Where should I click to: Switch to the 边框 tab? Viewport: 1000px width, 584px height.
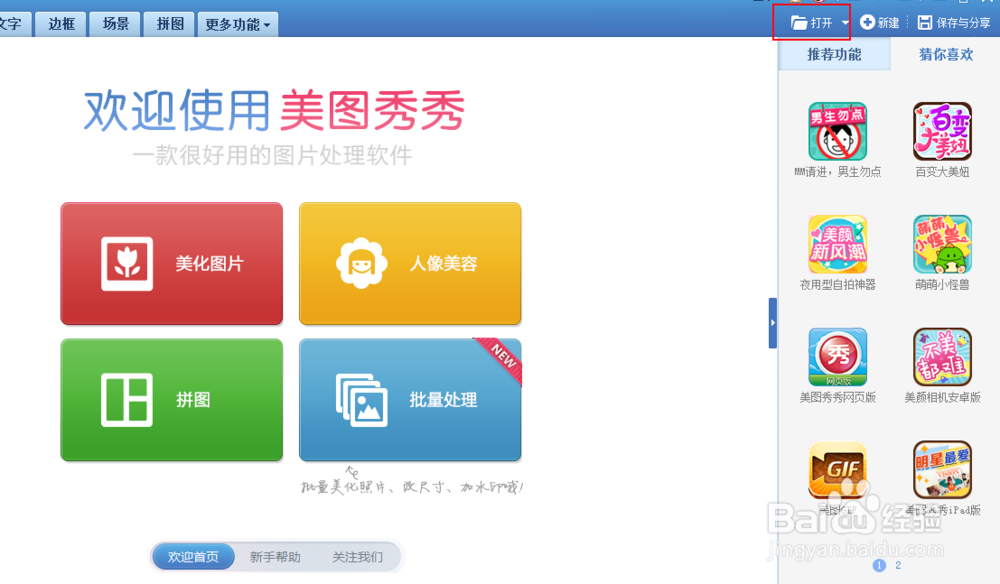pyautogui.click(x=60, y=23)
